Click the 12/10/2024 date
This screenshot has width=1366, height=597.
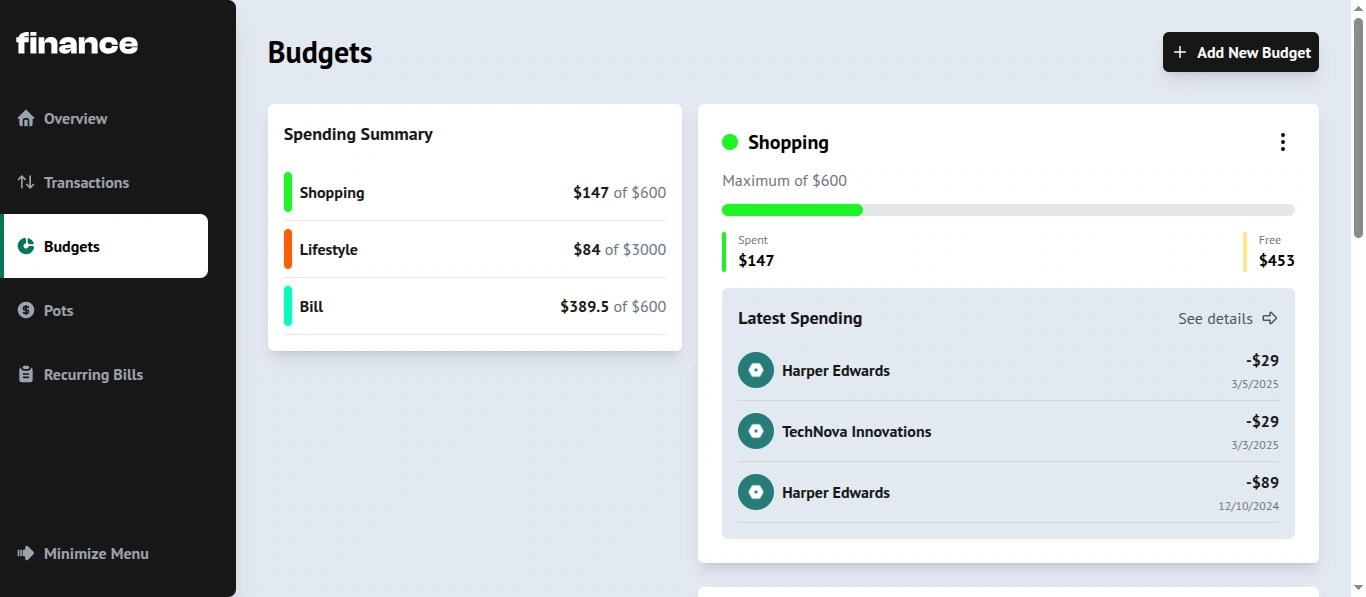pyautogui.click(x=1249, y=506)
